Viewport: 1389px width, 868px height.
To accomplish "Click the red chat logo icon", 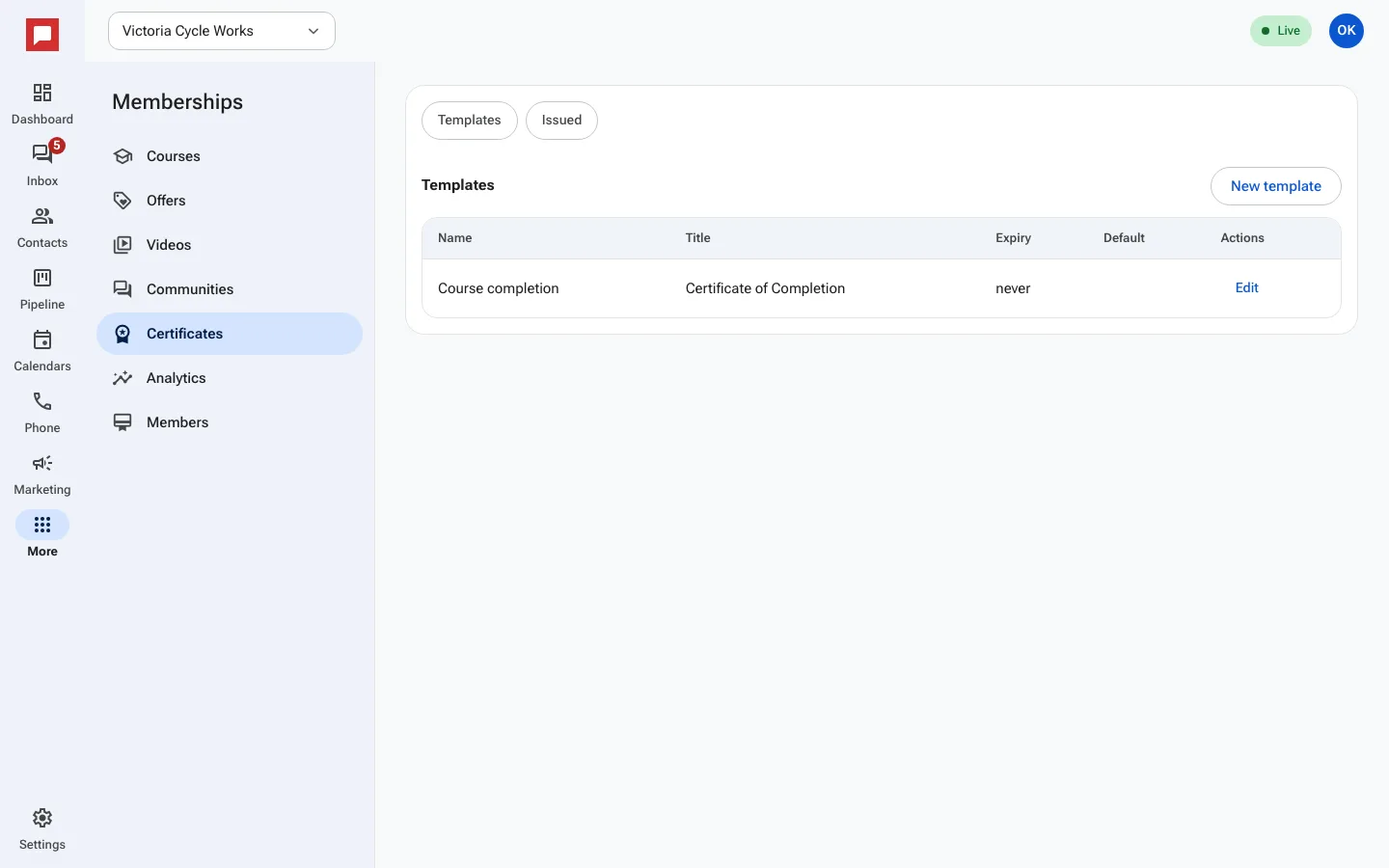I will [x=42, y=36].
